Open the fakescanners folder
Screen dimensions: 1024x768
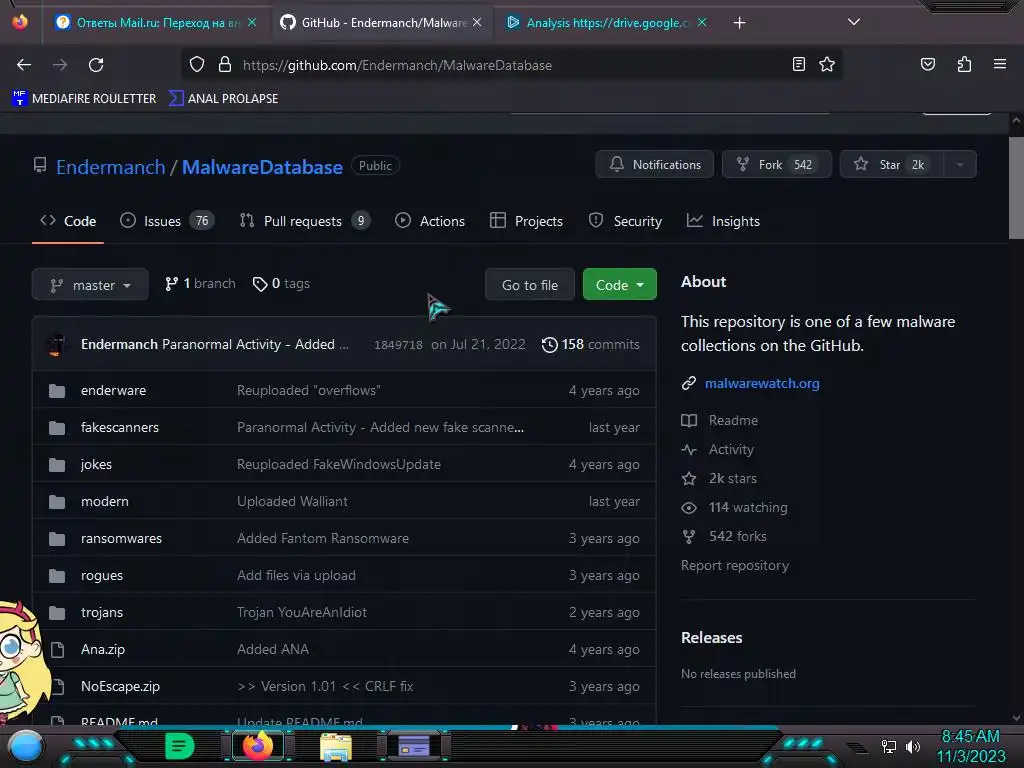pos(120,427)
